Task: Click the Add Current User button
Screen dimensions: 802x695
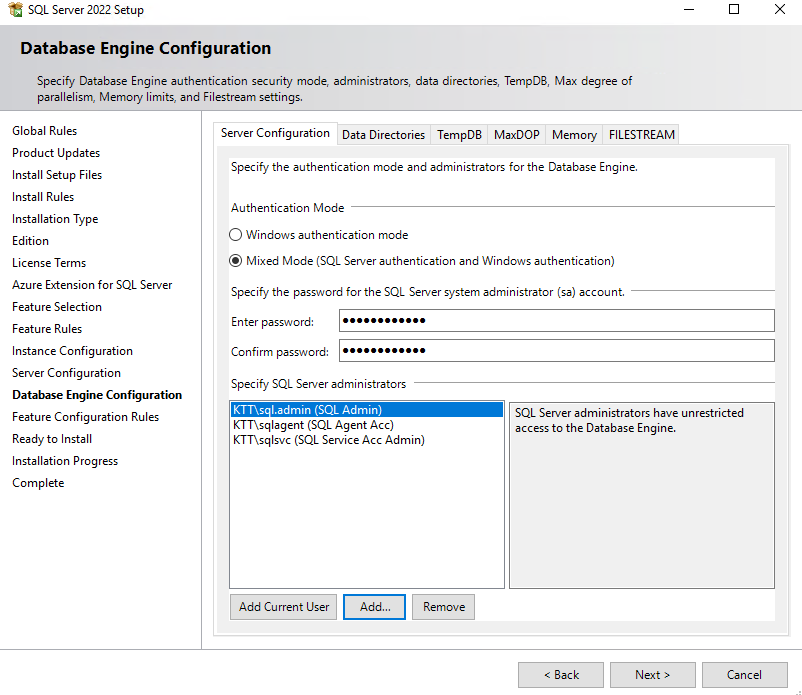Action: coord(283,607)
